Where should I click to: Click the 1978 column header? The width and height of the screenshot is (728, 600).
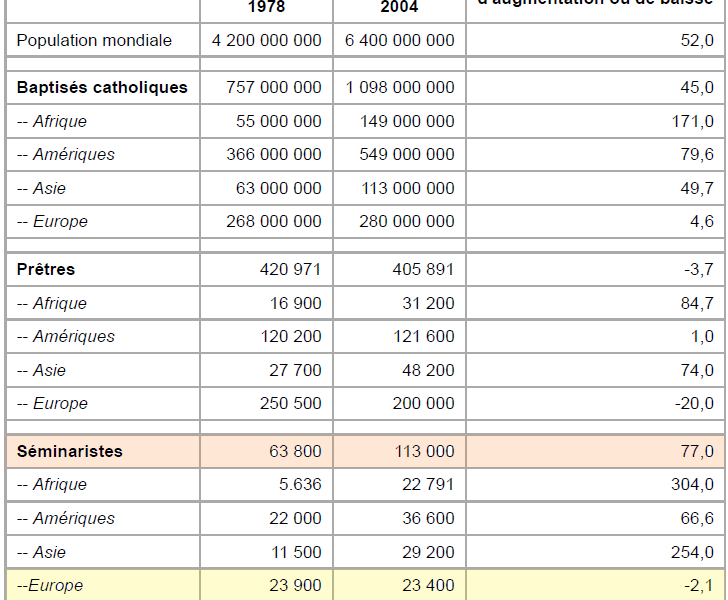266,7
